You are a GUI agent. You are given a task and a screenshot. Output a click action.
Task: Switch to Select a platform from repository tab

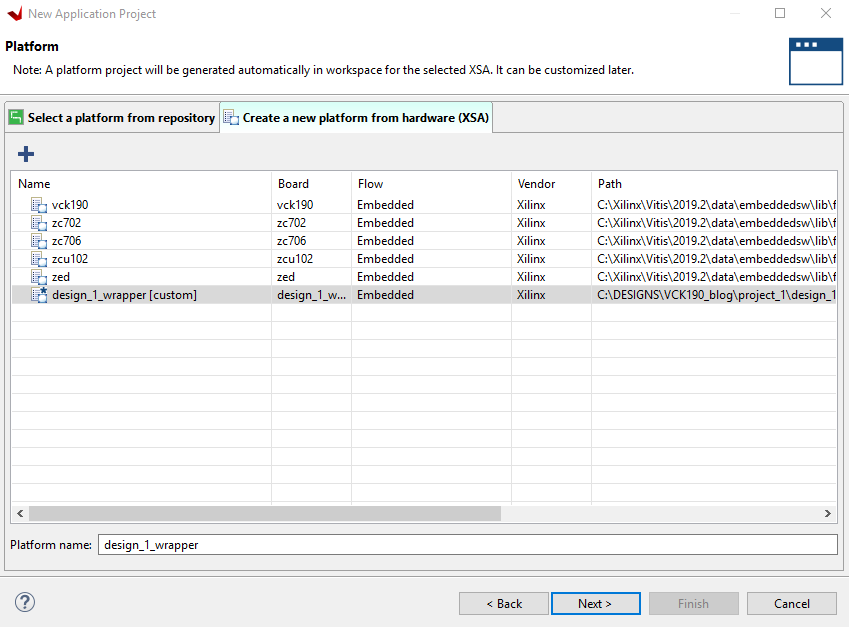(x=111, y=118)
